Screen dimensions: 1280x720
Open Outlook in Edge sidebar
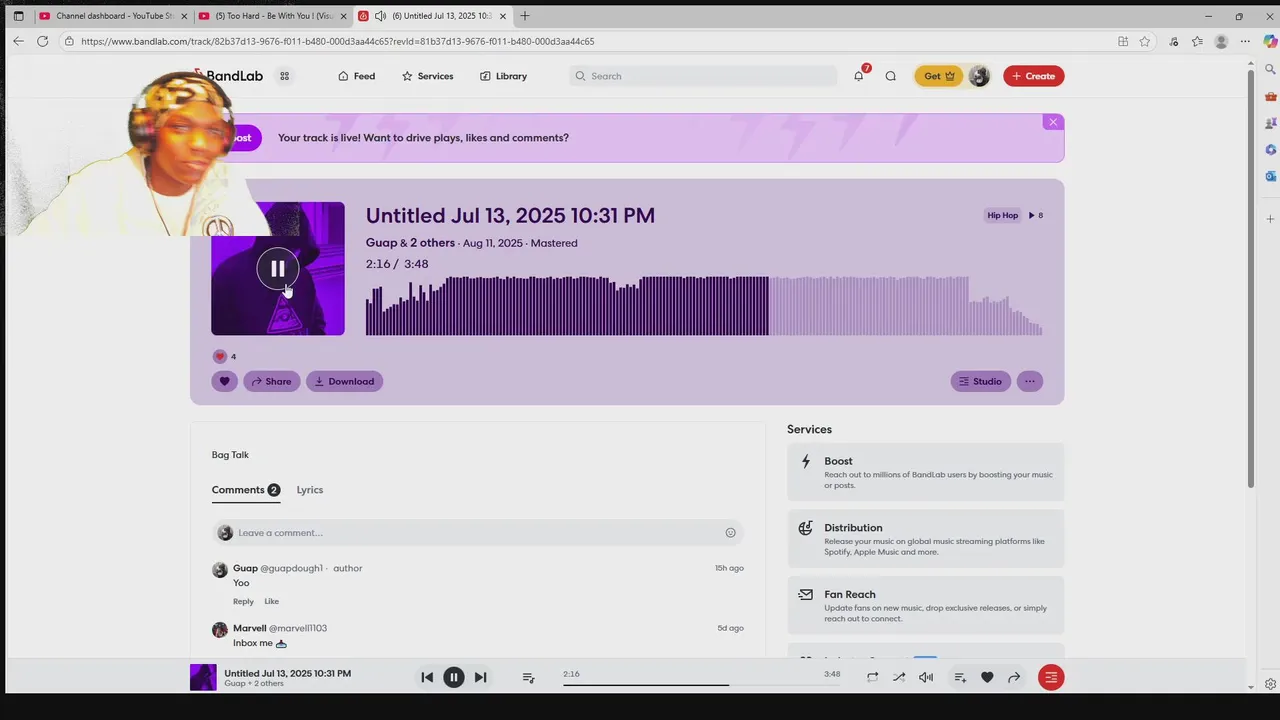1270,176
